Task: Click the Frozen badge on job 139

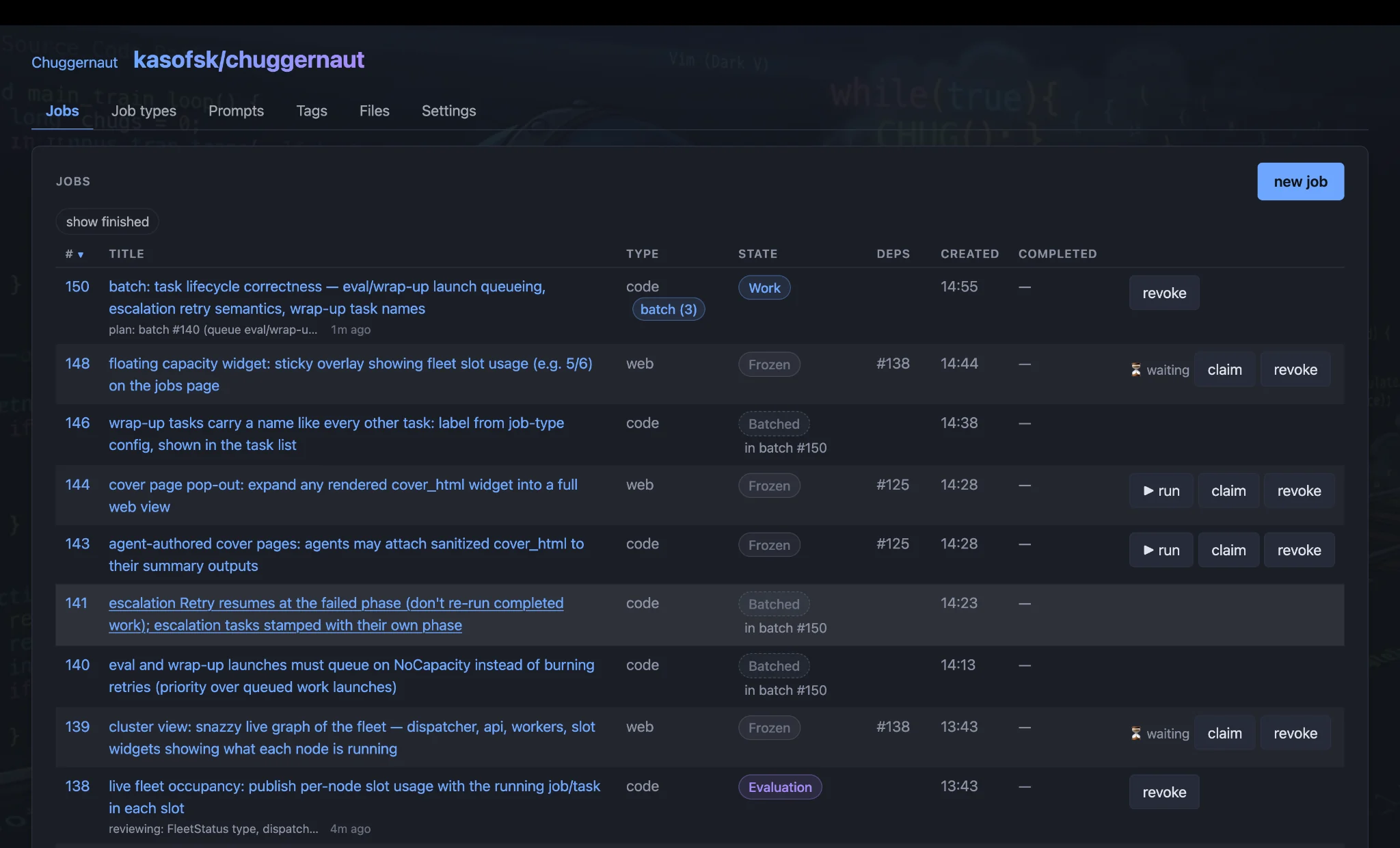Action: point(769,728)
